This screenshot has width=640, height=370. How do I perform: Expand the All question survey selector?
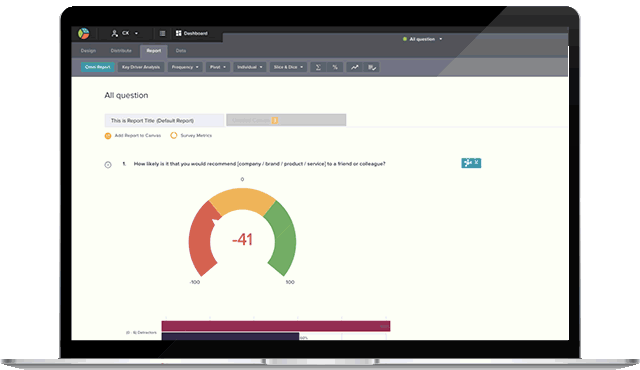click(422, 39)
